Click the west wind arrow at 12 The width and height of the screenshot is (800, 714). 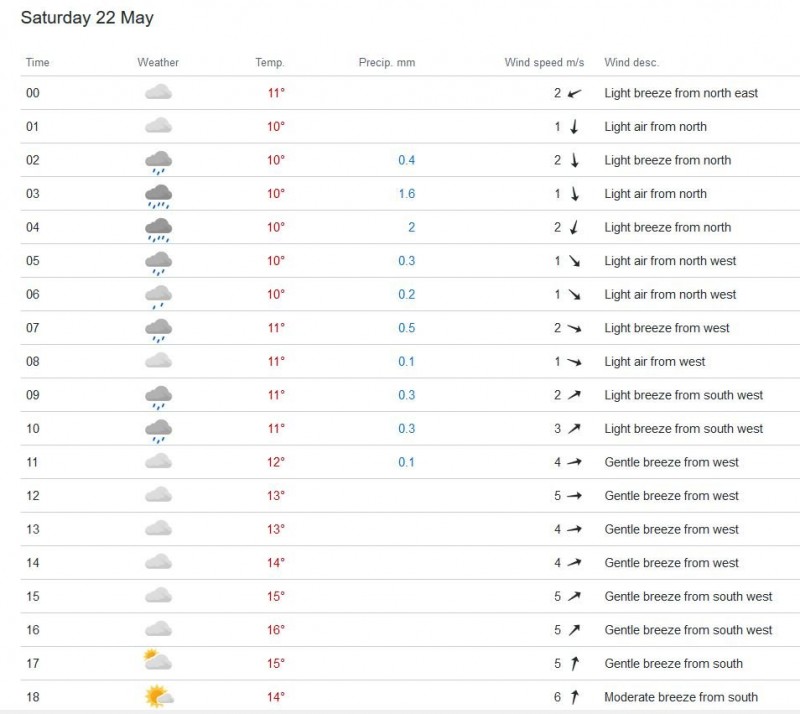574,496
